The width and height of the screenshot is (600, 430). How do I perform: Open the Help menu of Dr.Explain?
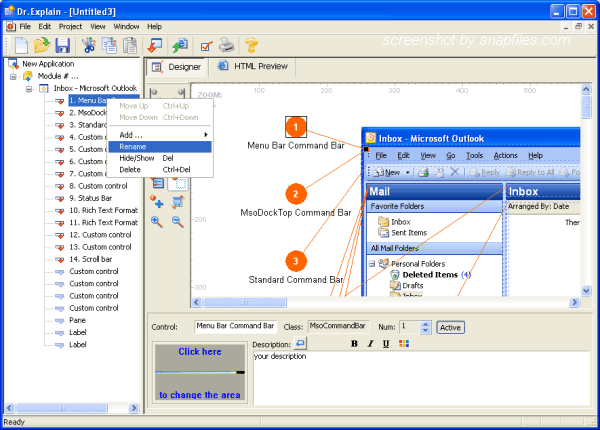point(154,26)
